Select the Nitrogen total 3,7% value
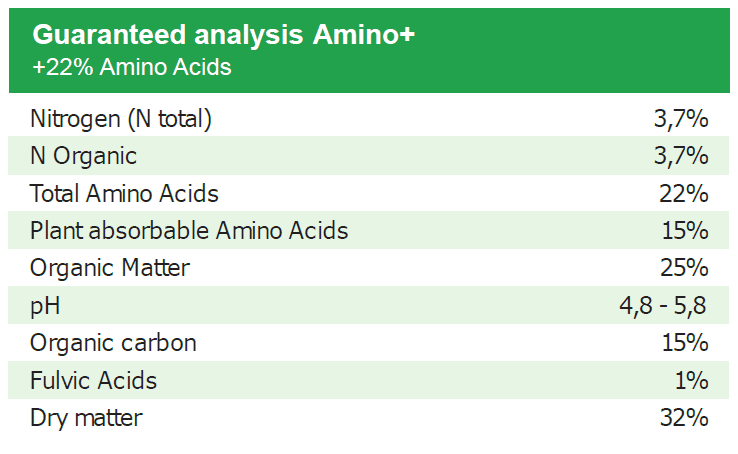 [681, 119]
